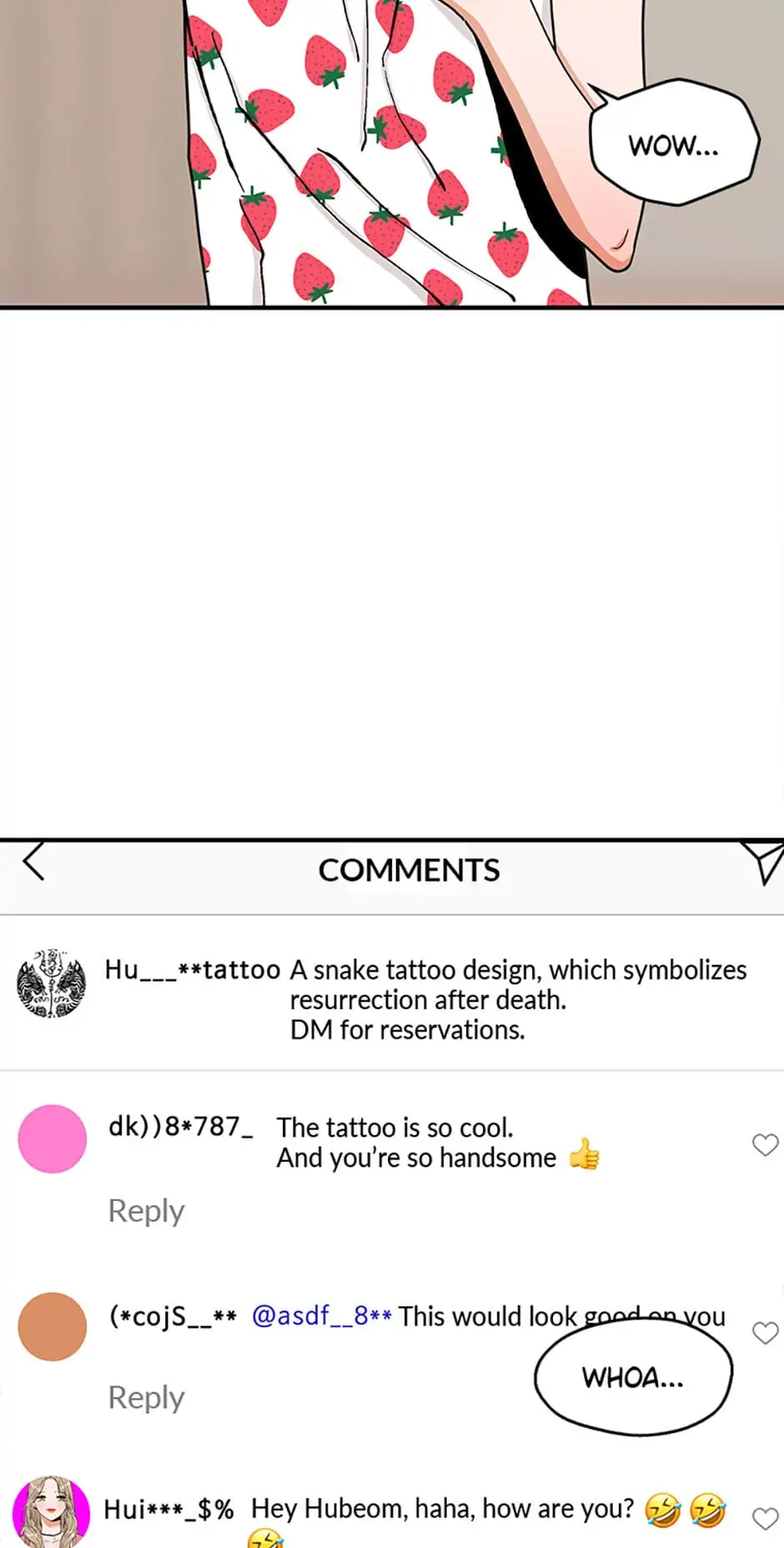The image size is (784, 1548).
Task: Open the orange avatar of (*cojS__**
Action: pos(53,1326)
